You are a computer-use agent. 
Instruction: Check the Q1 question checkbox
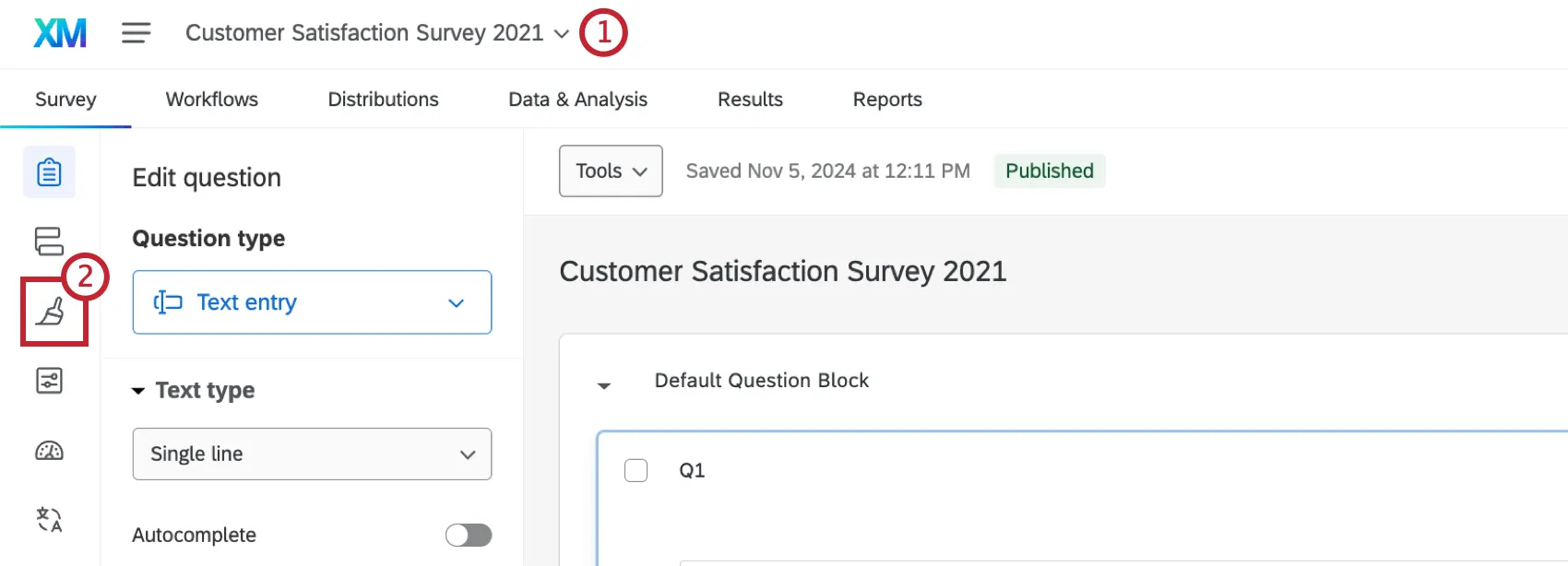tap(636, 471)
